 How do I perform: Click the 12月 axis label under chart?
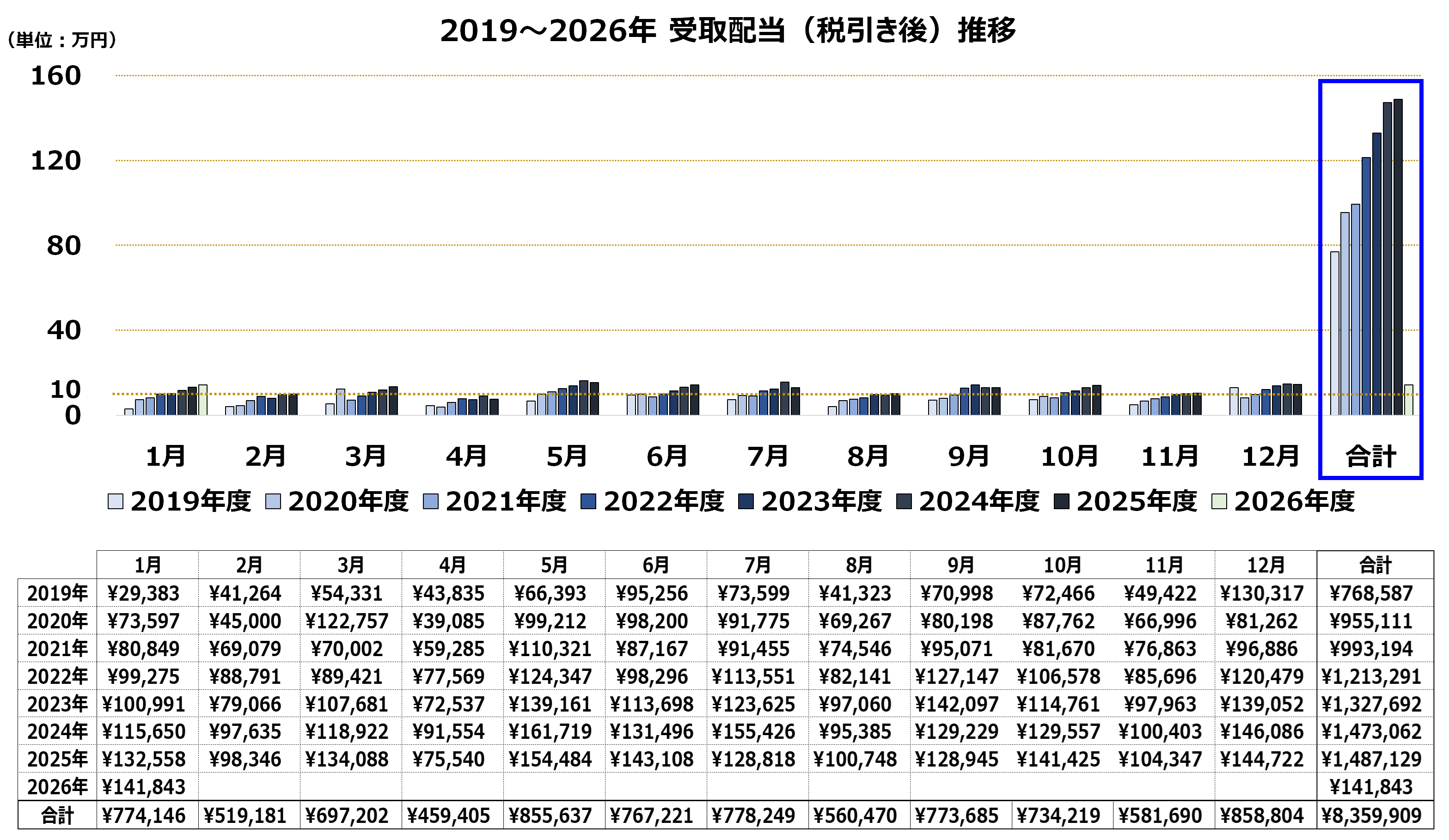[x=1271, y=457]
